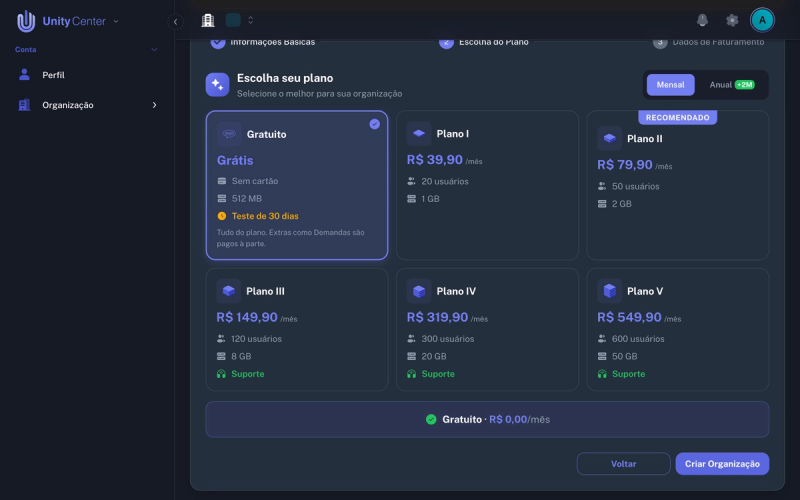Image resolution: width=800 pixels, height=500 pixels.
Task: Click the Plano V cube icon
Action: tap(609, 291)
